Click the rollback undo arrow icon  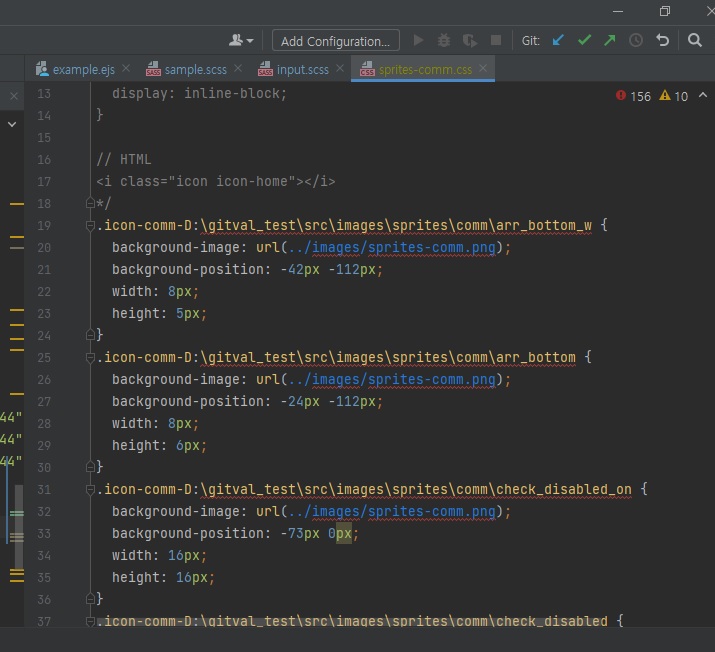(x=662, y=41)
